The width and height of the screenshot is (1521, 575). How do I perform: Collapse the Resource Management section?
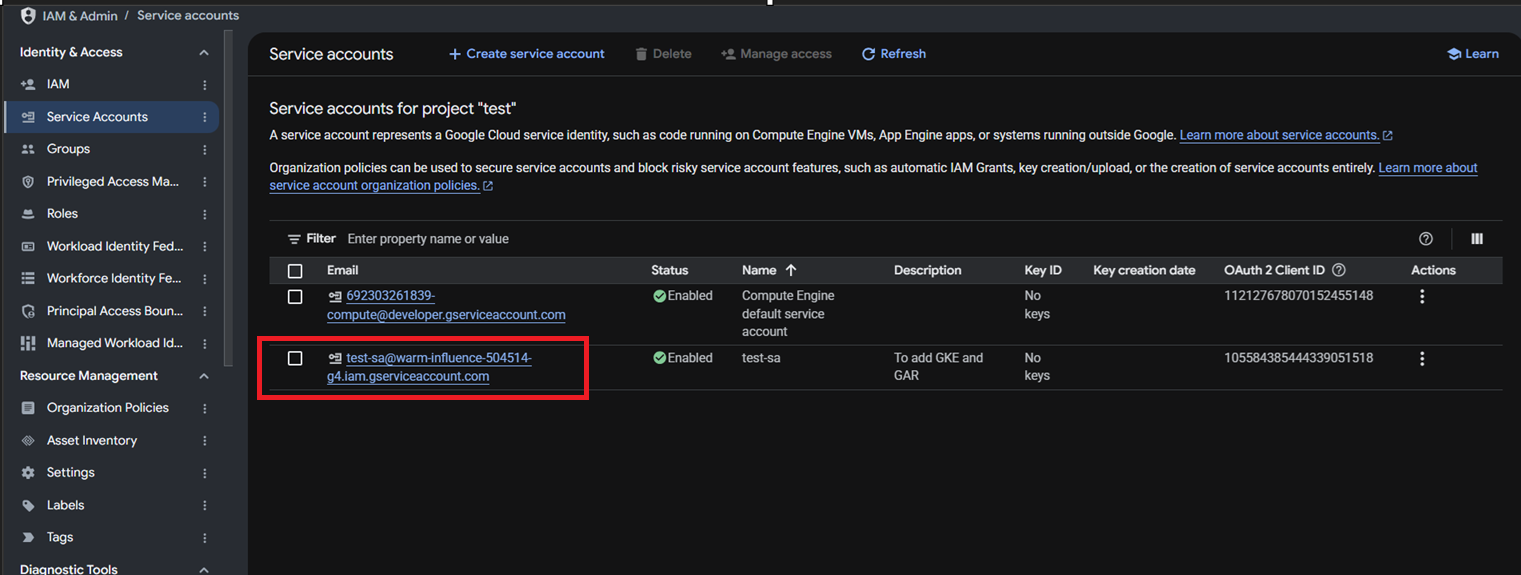(204, 376)
